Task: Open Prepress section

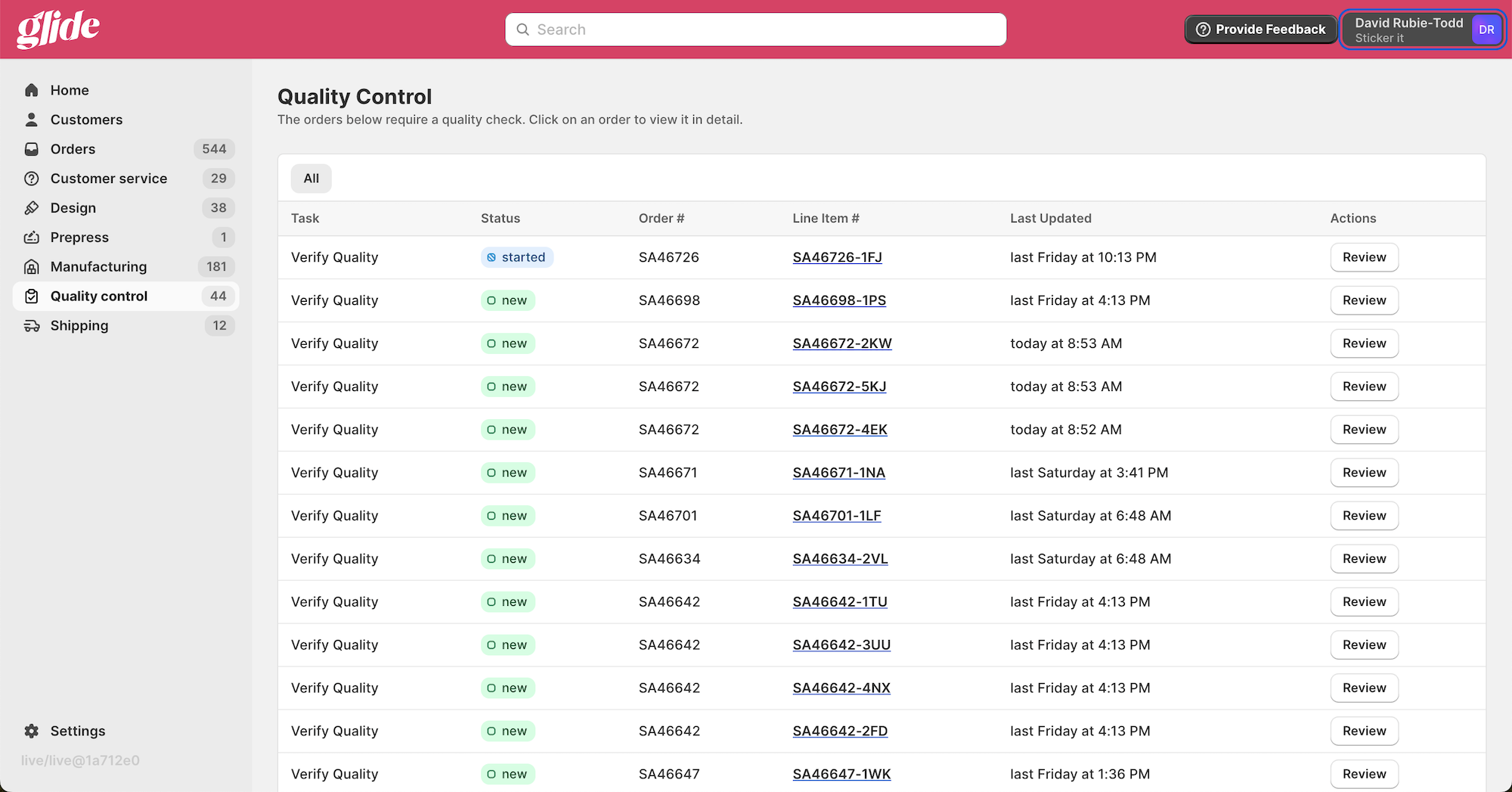Action: tap(125, 238)
